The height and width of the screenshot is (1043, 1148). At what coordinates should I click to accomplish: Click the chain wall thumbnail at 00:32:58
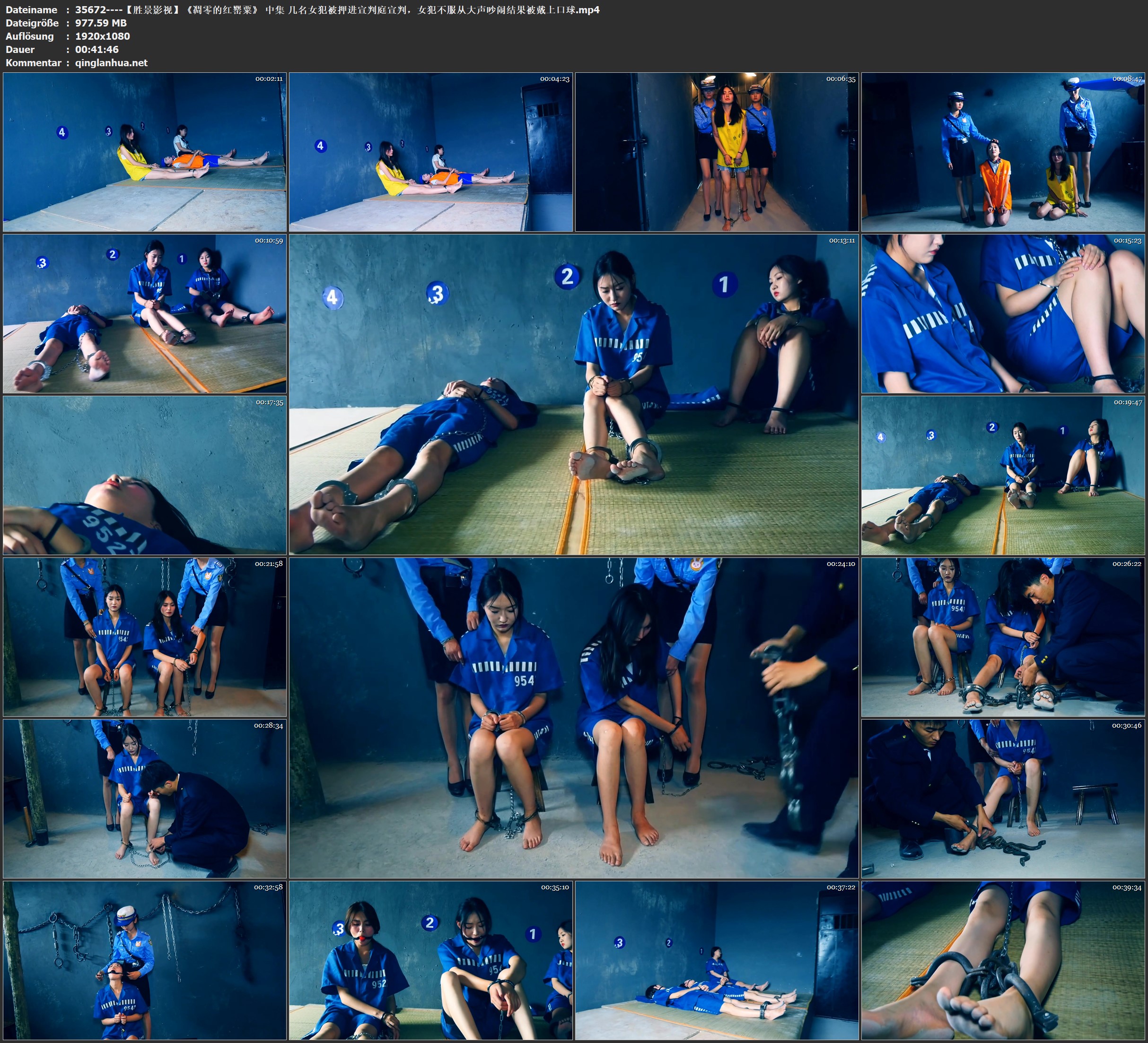click(145, 960)
